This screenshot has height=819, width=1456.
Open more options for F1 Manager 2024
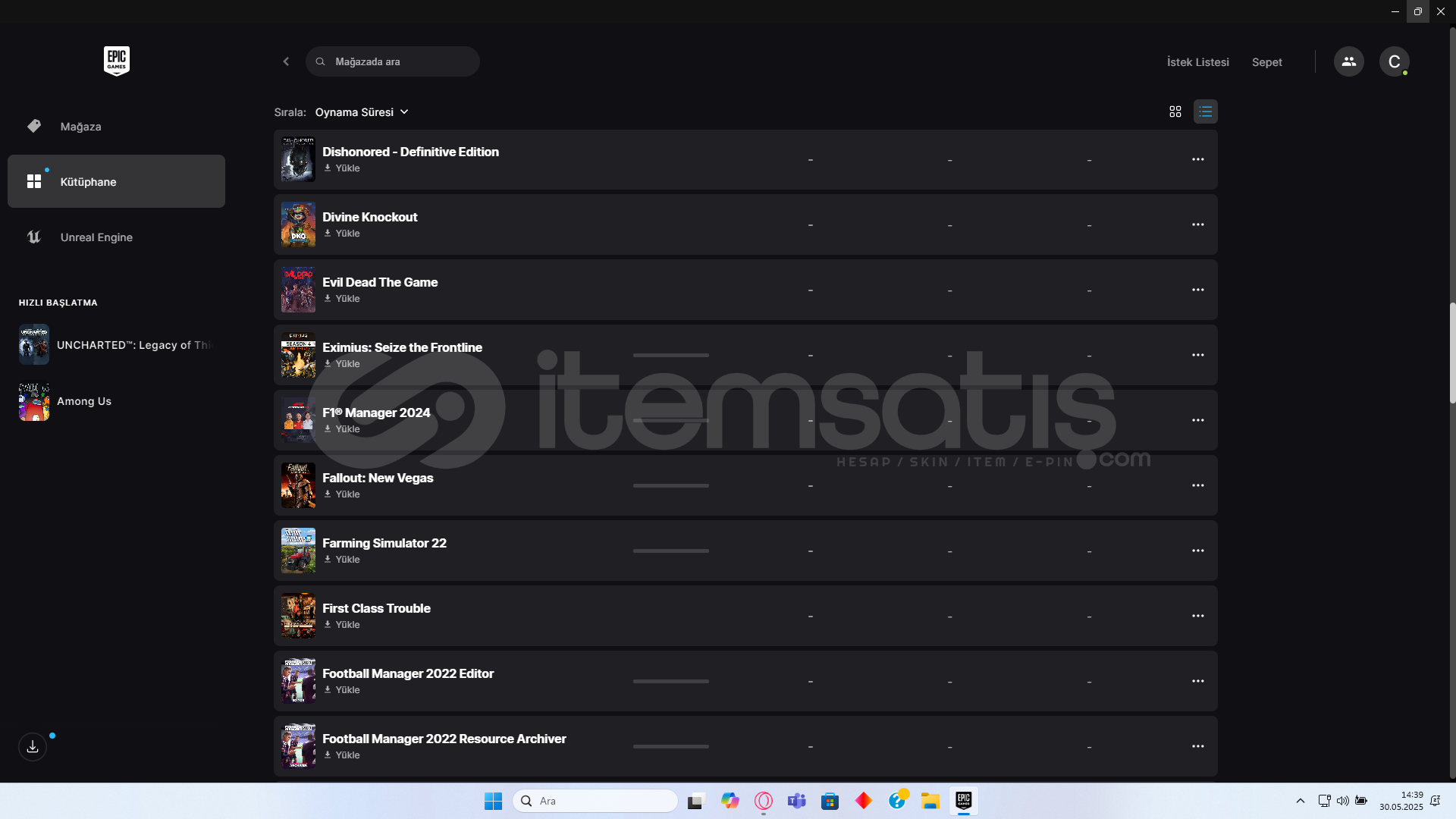click(1198, 420)
